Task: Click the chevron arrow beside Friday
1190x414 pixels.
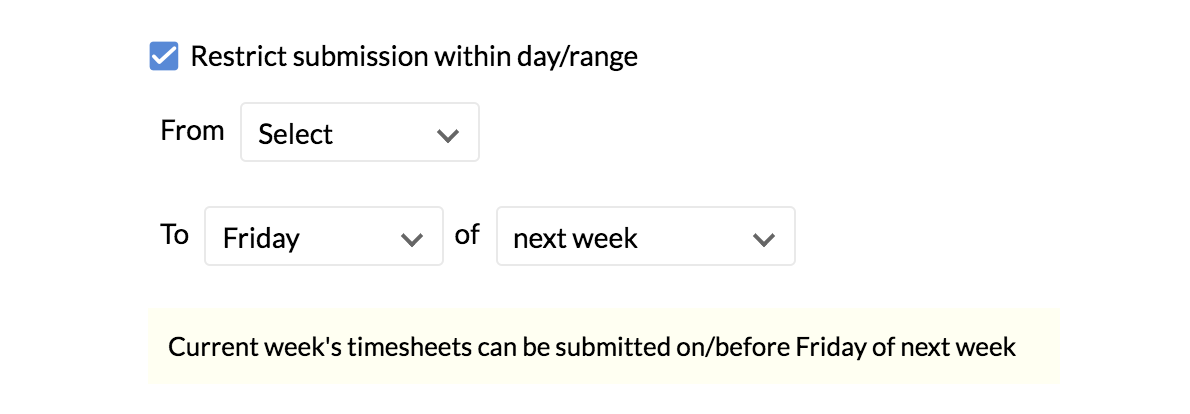Action: point(411,239)
